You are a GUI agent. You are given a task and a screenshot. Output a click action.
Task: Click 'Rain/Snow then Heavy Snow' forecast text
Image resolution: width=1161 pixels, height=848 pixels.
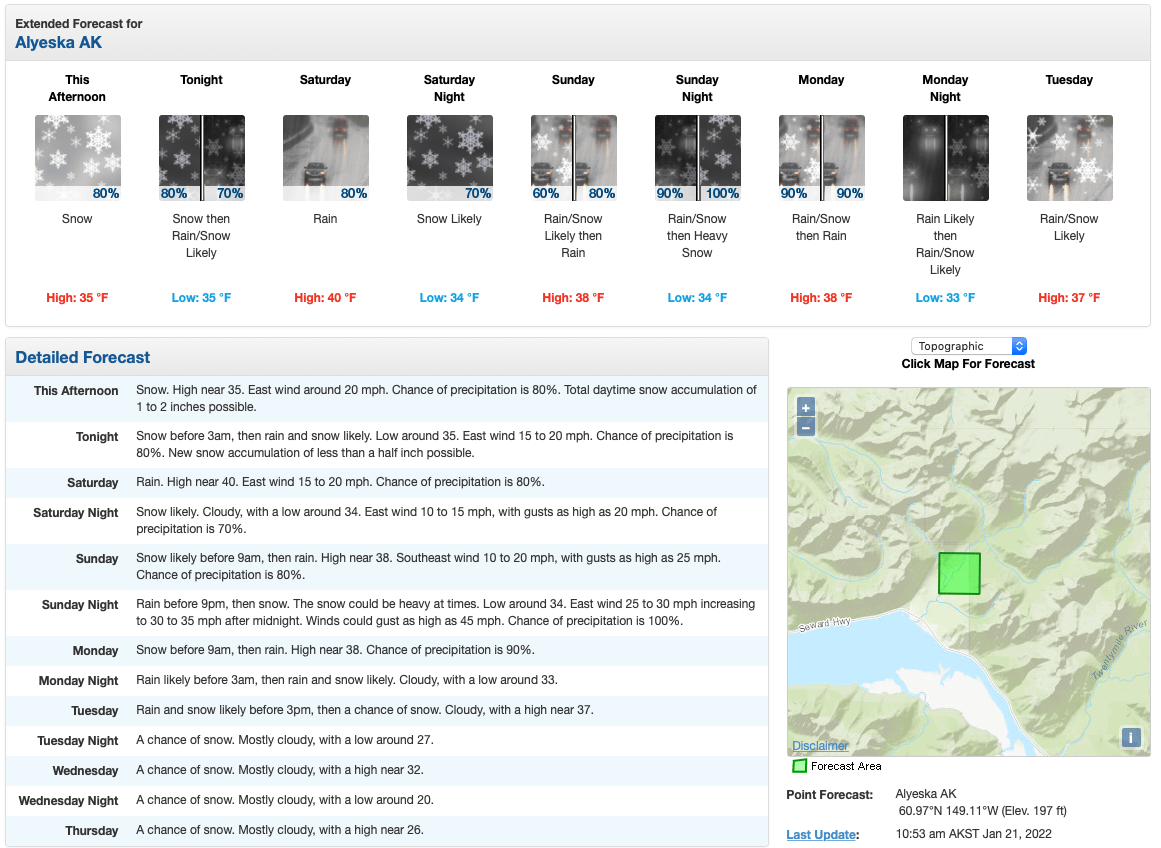[697, 236]
